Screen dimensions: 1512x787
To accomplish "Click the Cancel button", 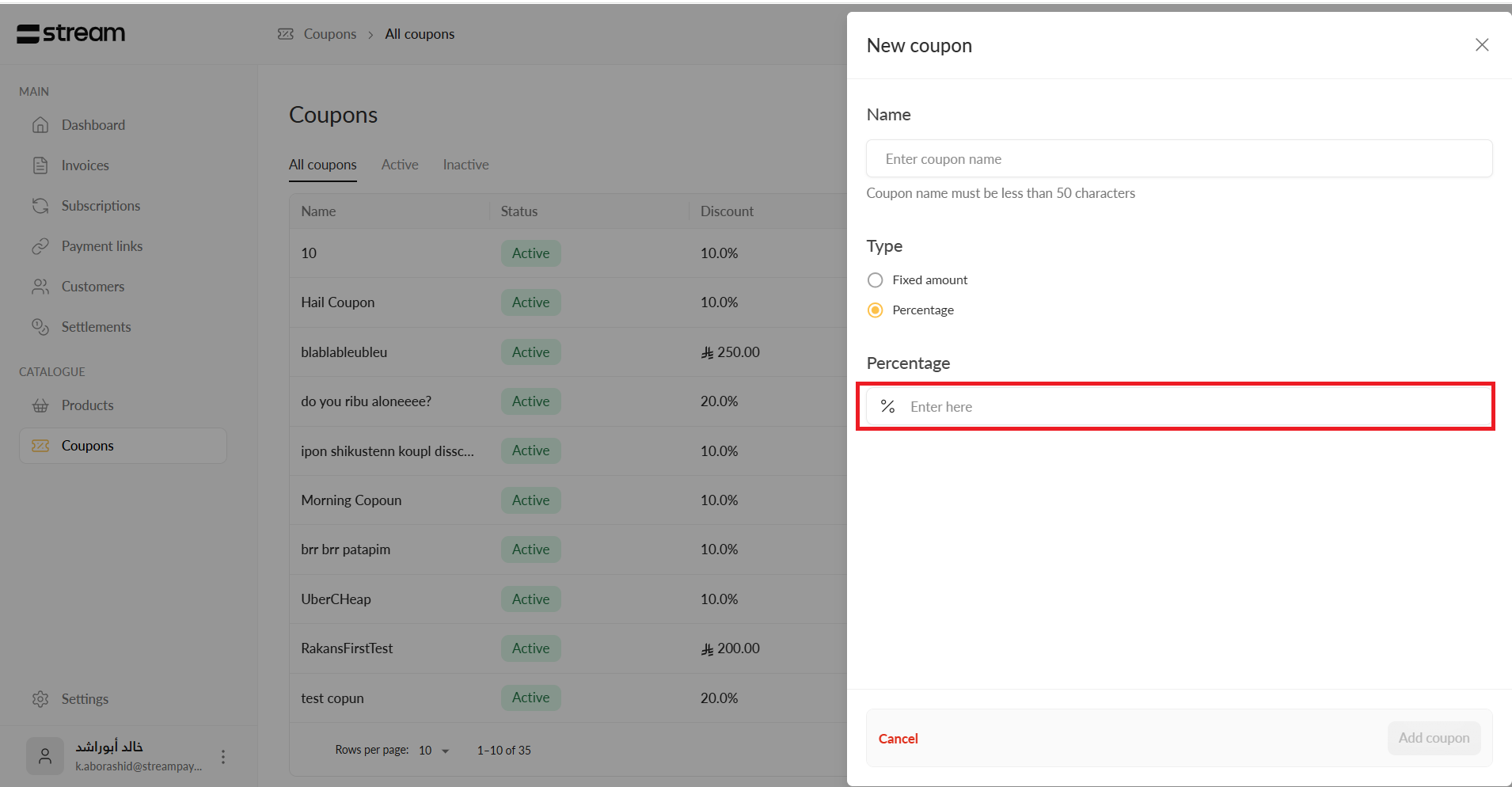I will pos(898,739).
